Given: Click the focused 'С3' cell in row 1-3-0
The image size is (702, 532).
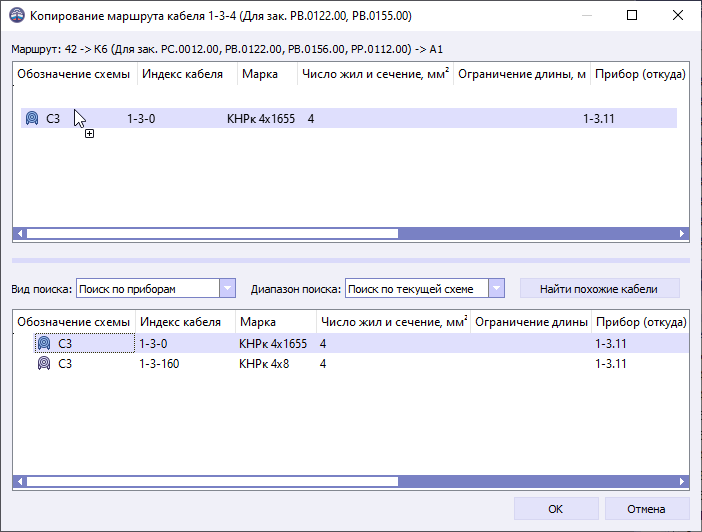Looking at the screenshot, I should coord(85,343).
